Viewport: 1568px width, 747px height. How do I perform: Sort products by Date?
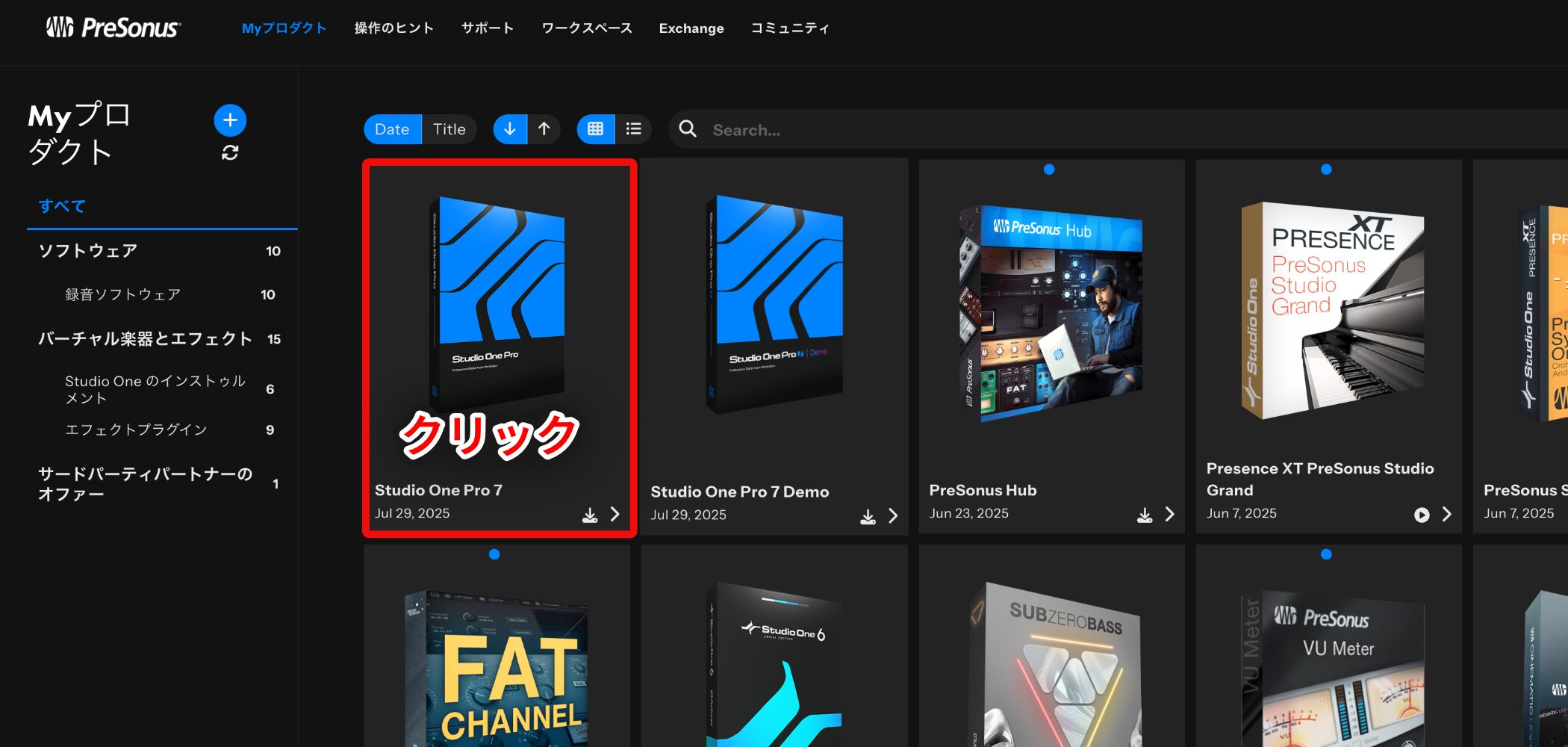tap(392, 129)
